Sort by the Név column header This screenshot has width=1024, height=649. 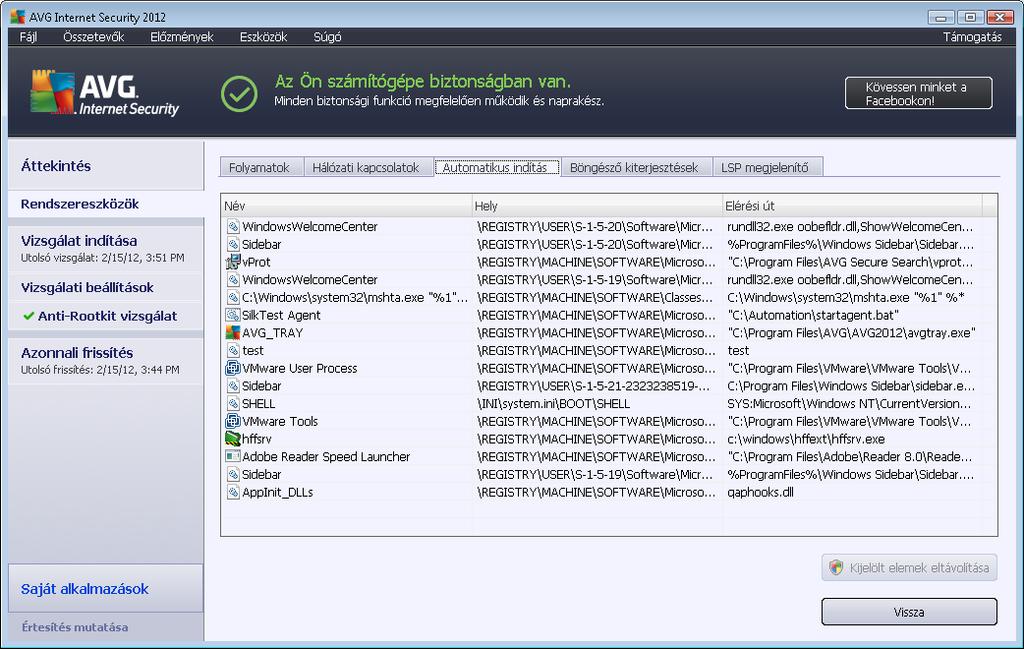point(346,206)
